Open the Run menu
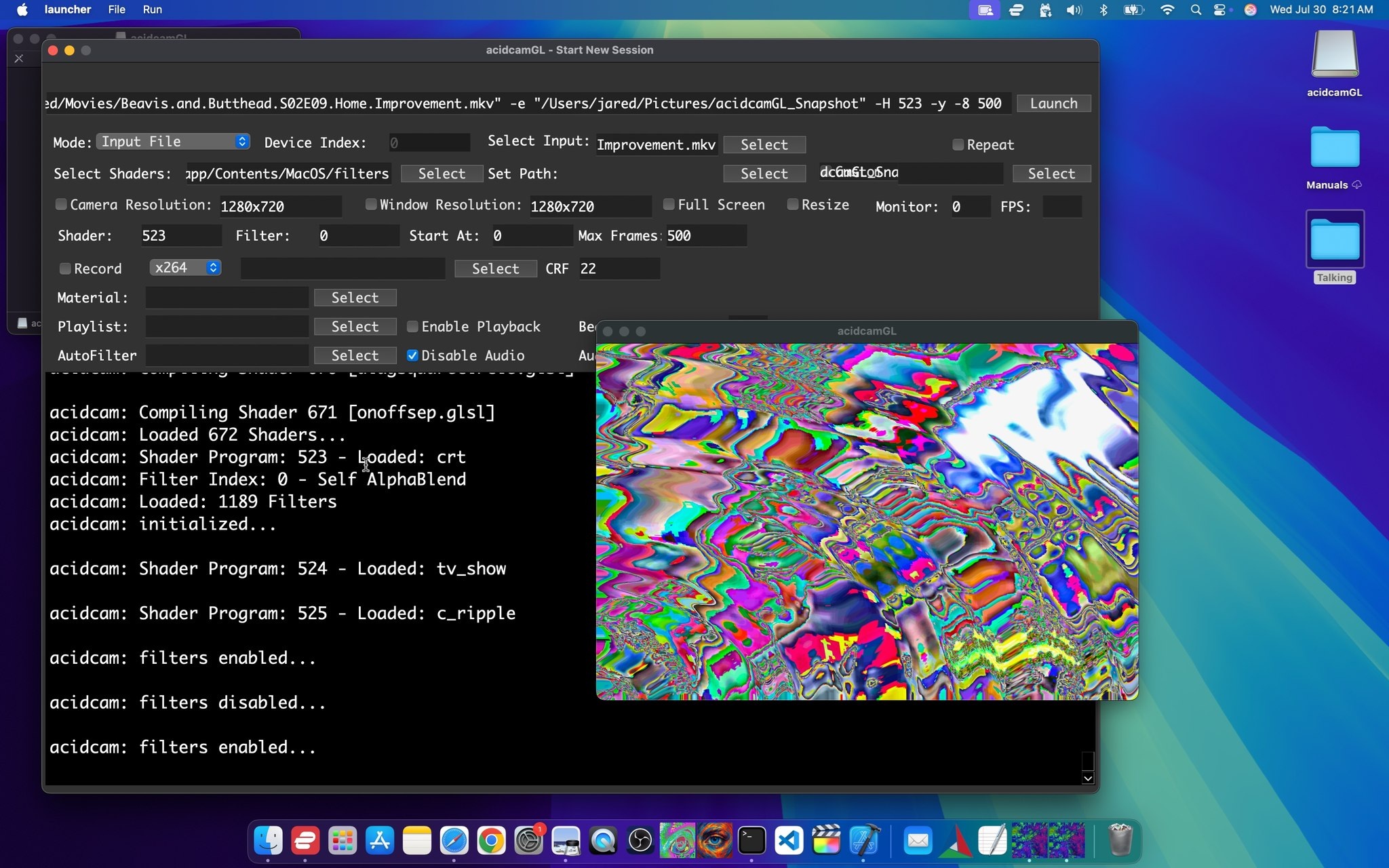 coord(153,9)
